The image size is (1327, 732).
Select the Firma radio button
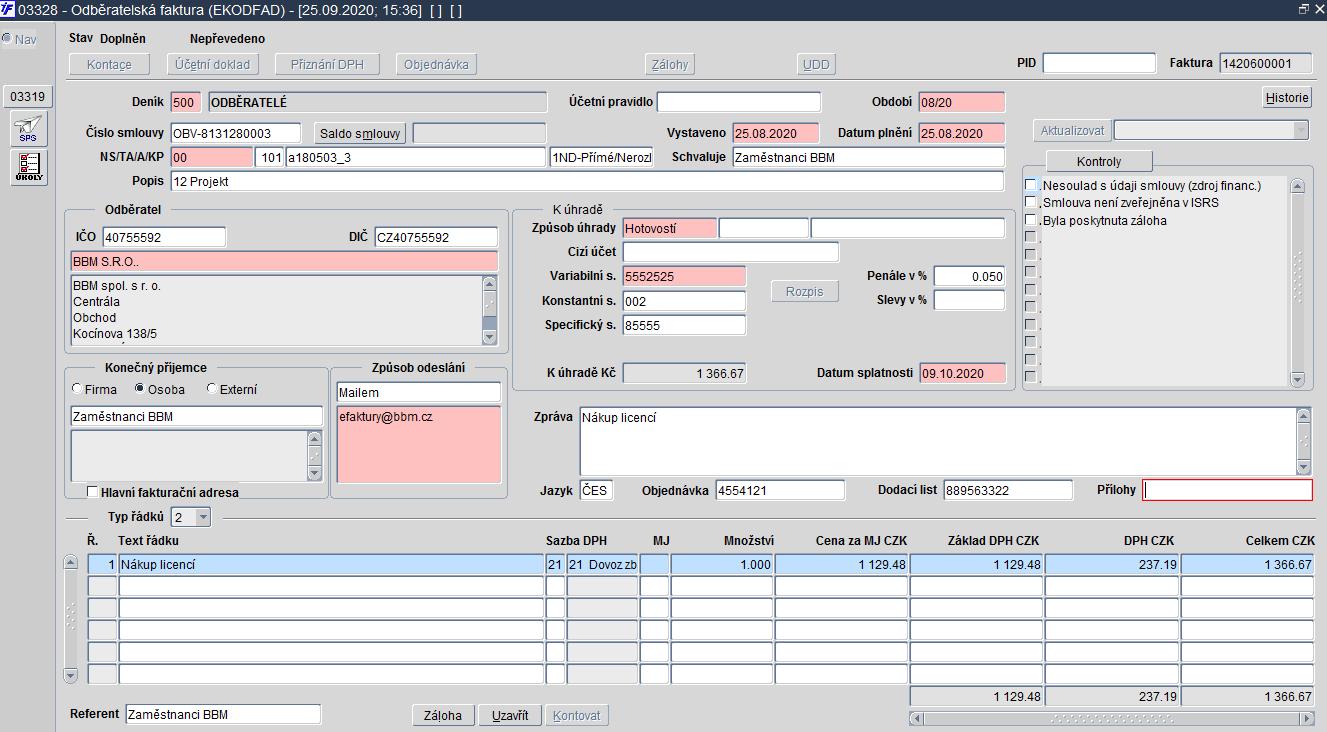coord(77,389)
